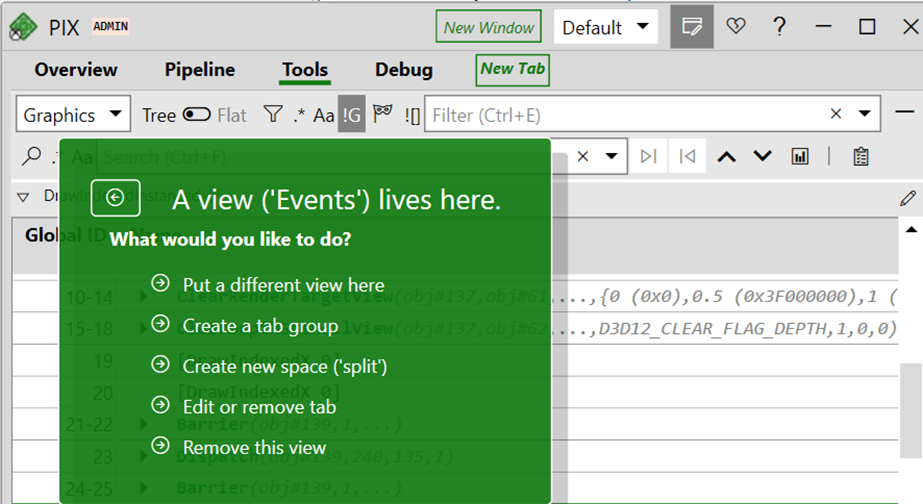Screen dimensions: 923x504
Task: Open the search history dropdown
Action: [x=612, y=156]
